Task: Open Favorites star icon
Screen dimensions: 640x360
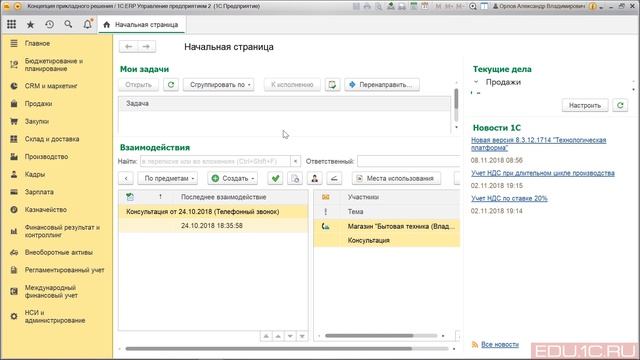Action: (x=30, y=24)
